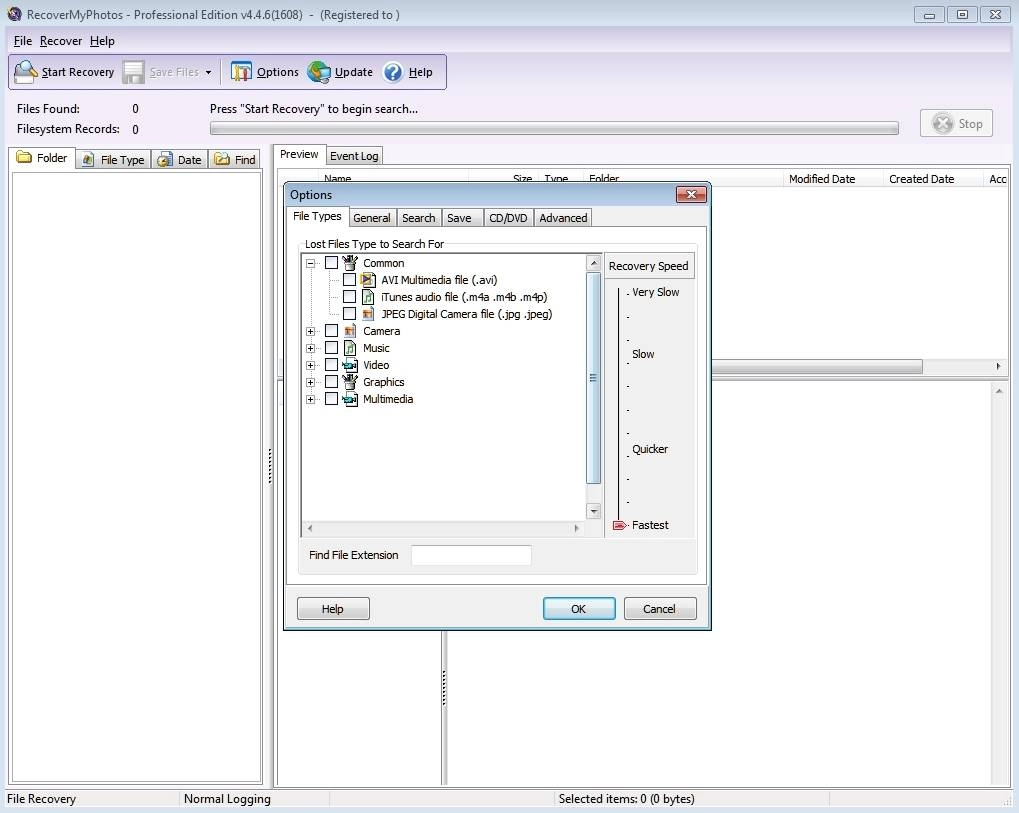This screenshot has width=1019, height=813.
Task: Click the Multimedia category icon
Action: pos(350,399)
